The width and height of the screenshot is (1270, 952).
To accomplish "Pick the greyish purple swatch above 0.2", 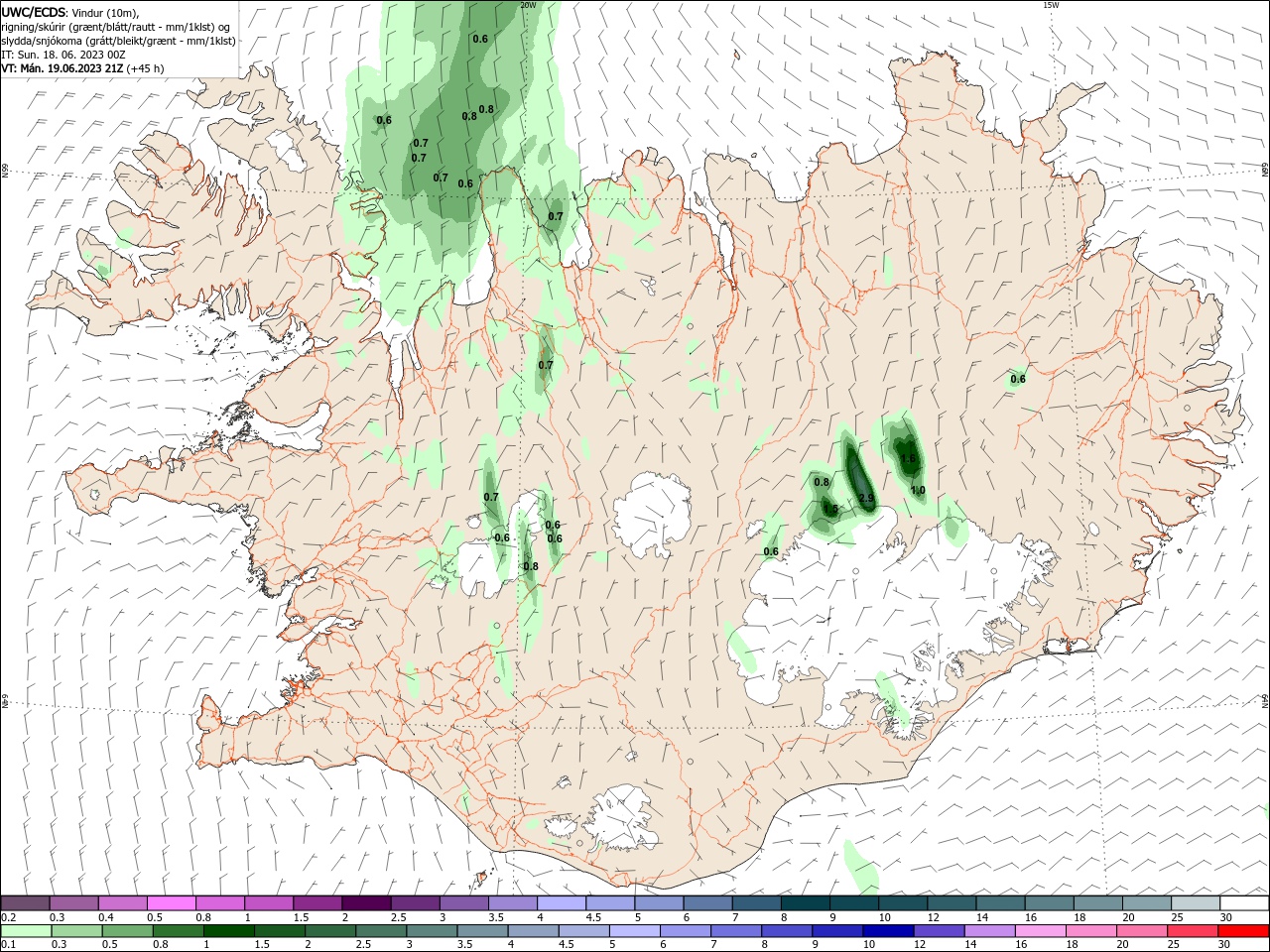I will tap(25, 902).
